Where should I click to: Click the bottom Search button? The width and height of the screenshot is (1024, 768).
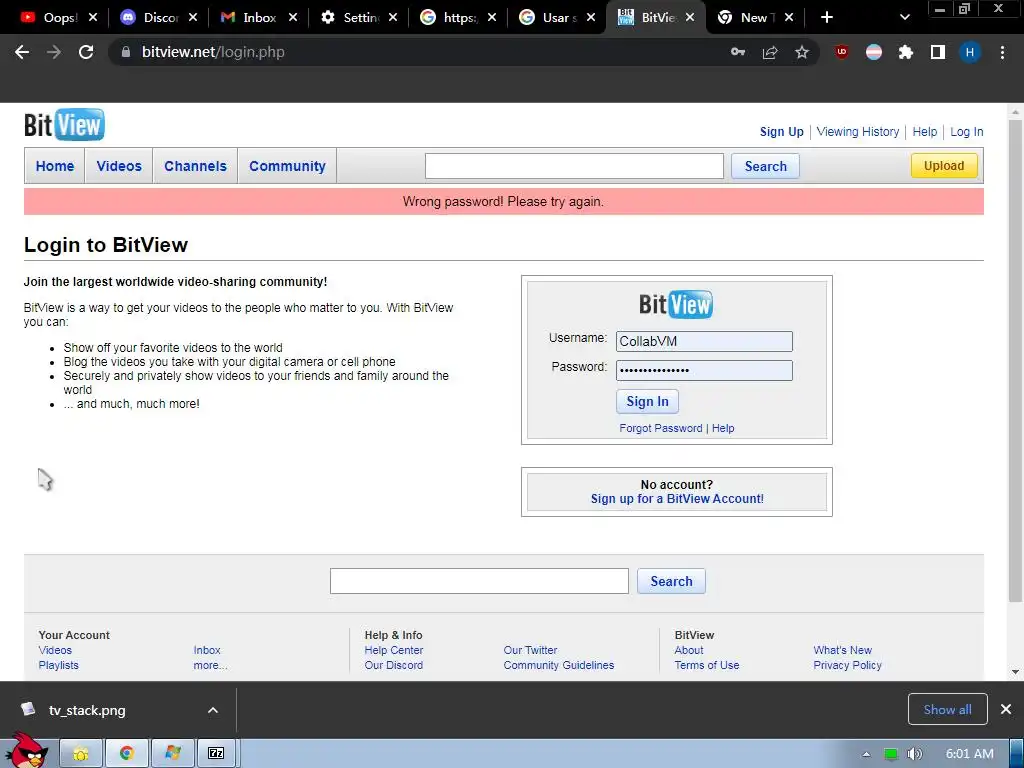click(671, 581)
